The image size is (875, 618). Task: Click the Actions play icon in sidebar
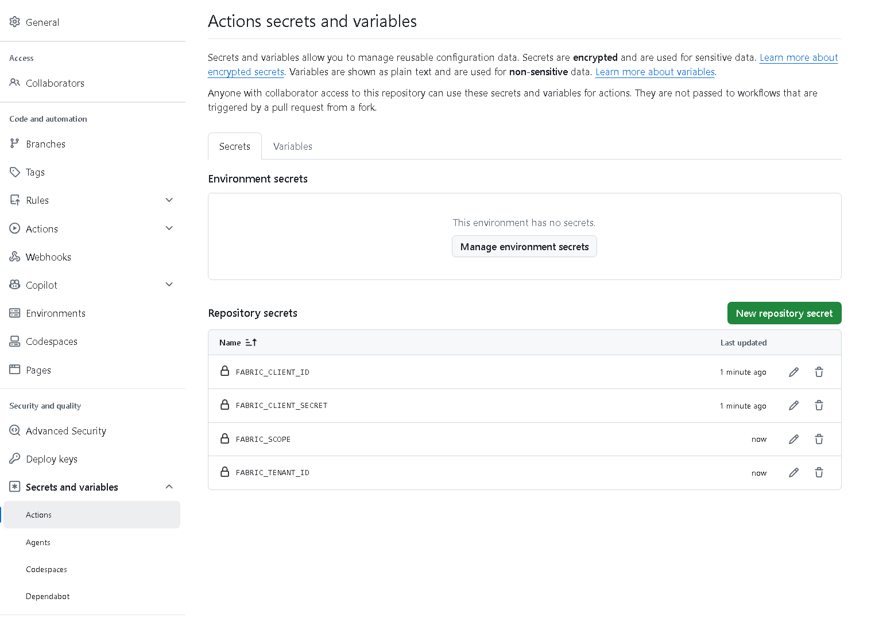click(15, 228)
